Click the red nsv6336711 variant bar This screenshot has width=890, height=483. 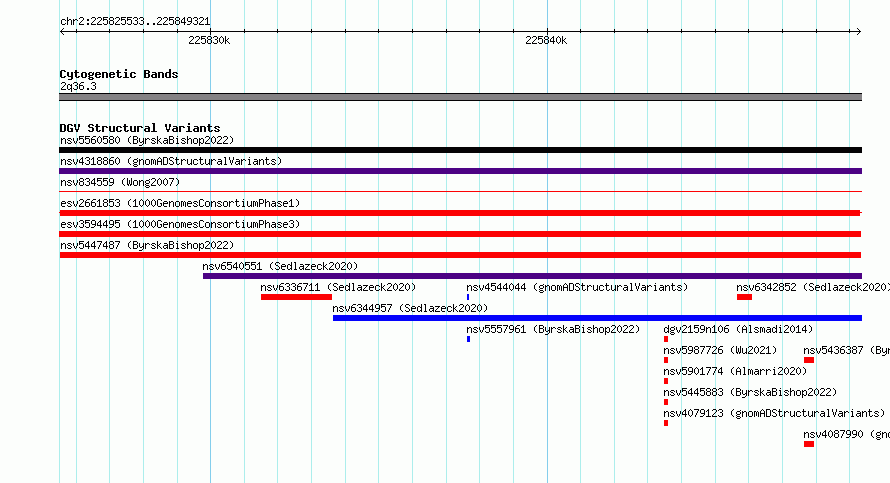pos(296,297)
